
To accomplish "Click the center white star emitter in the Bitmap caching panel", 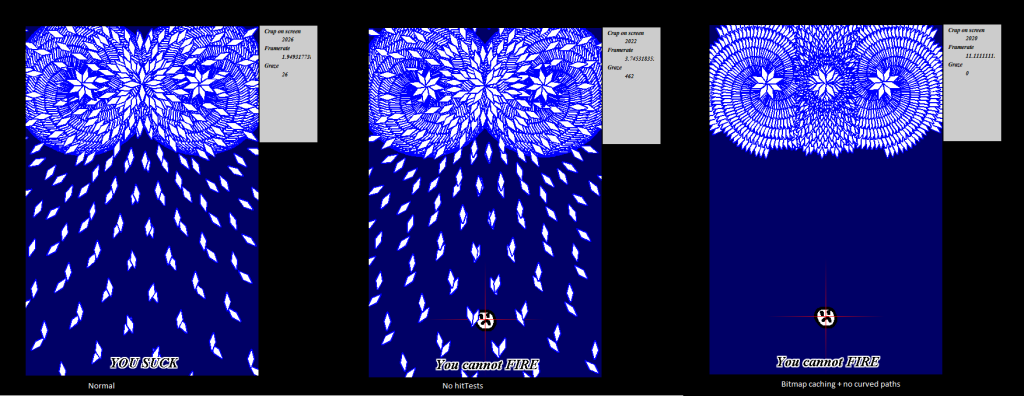I will coord(825,83).
